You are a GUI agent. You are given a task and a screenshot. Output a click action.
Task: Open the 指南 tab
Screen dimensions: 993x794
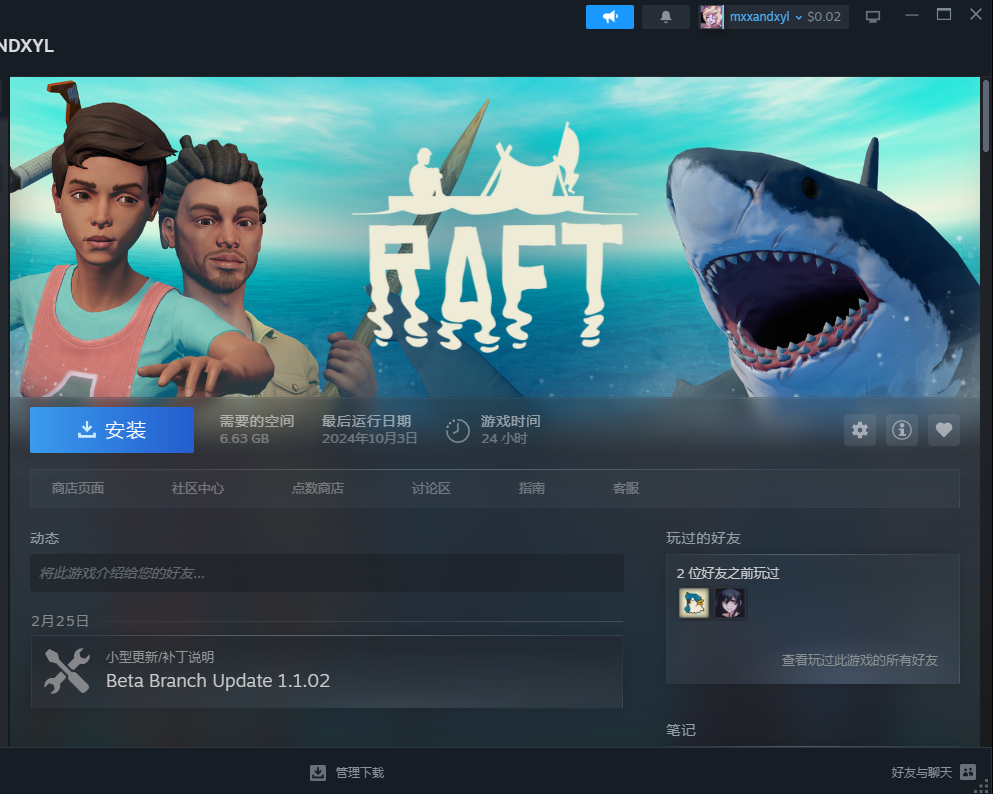pyautogui.click(x=531, y=488)
